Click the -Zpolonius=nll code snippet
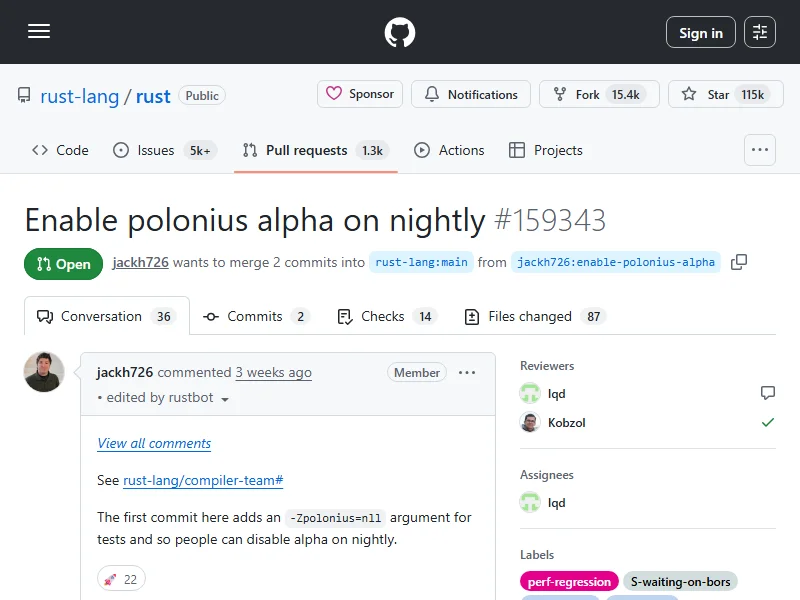This screenshot has width=800, height=600. point(335,518)
